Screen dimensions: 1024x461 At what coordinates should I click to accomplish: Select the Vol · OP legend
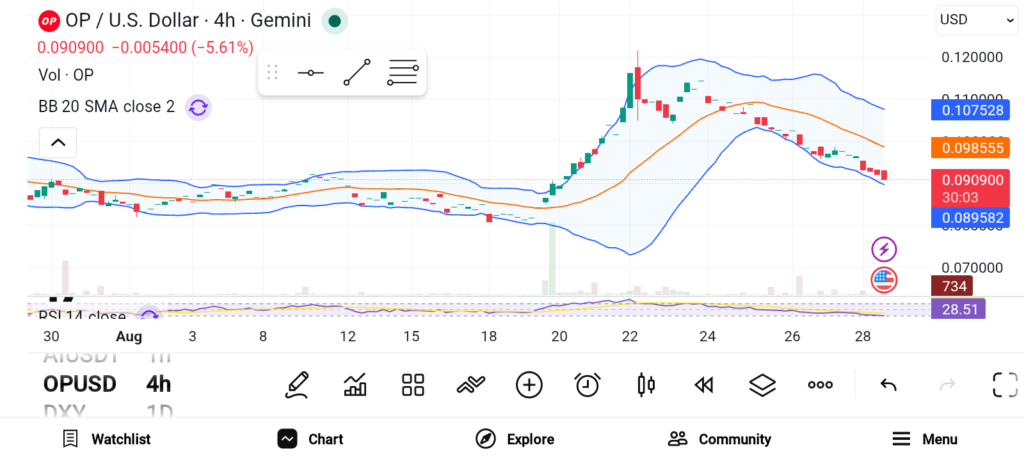click(66, 75)
